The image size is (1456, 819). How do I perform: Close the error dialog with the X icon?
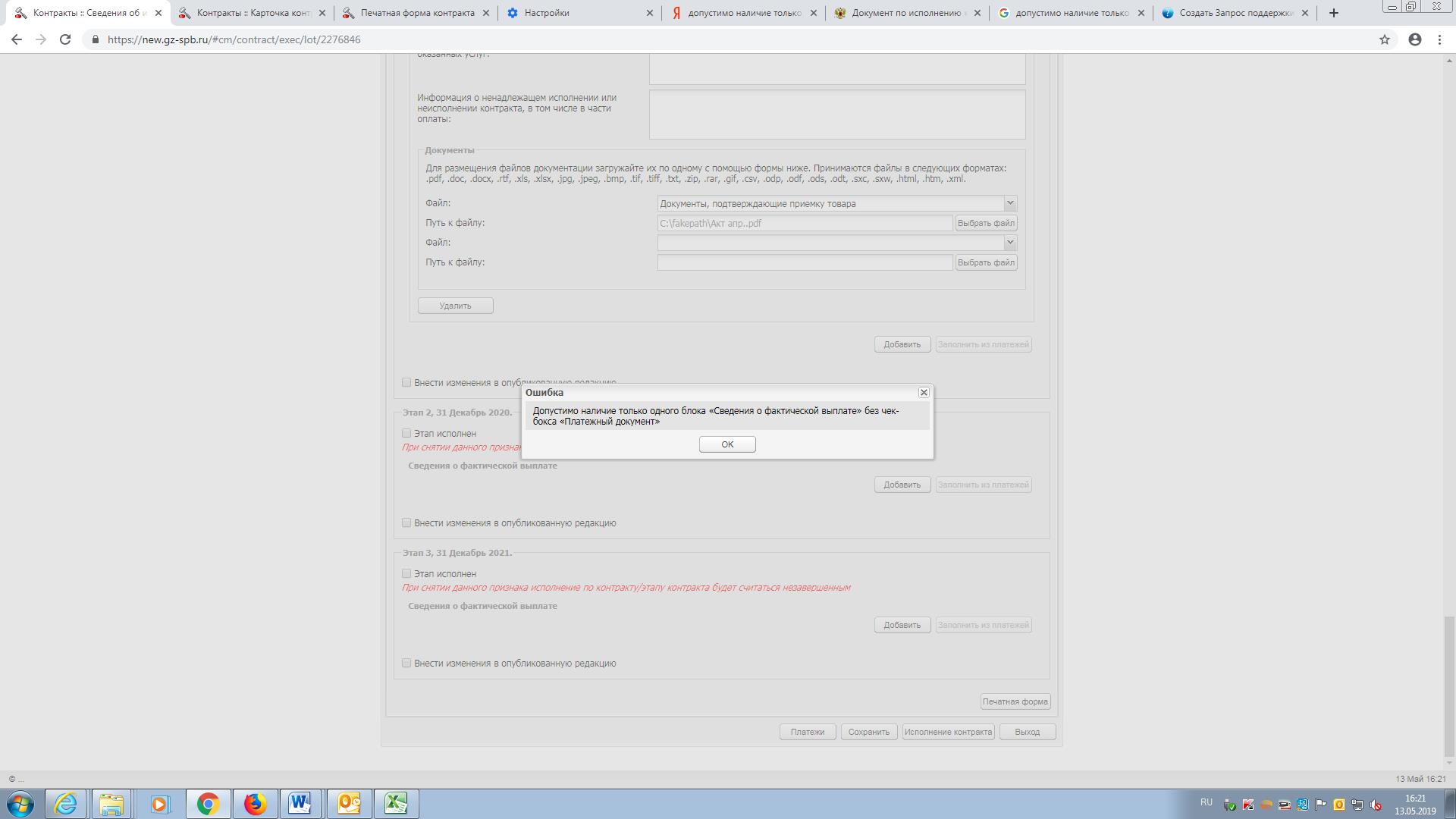pos(924,392)
